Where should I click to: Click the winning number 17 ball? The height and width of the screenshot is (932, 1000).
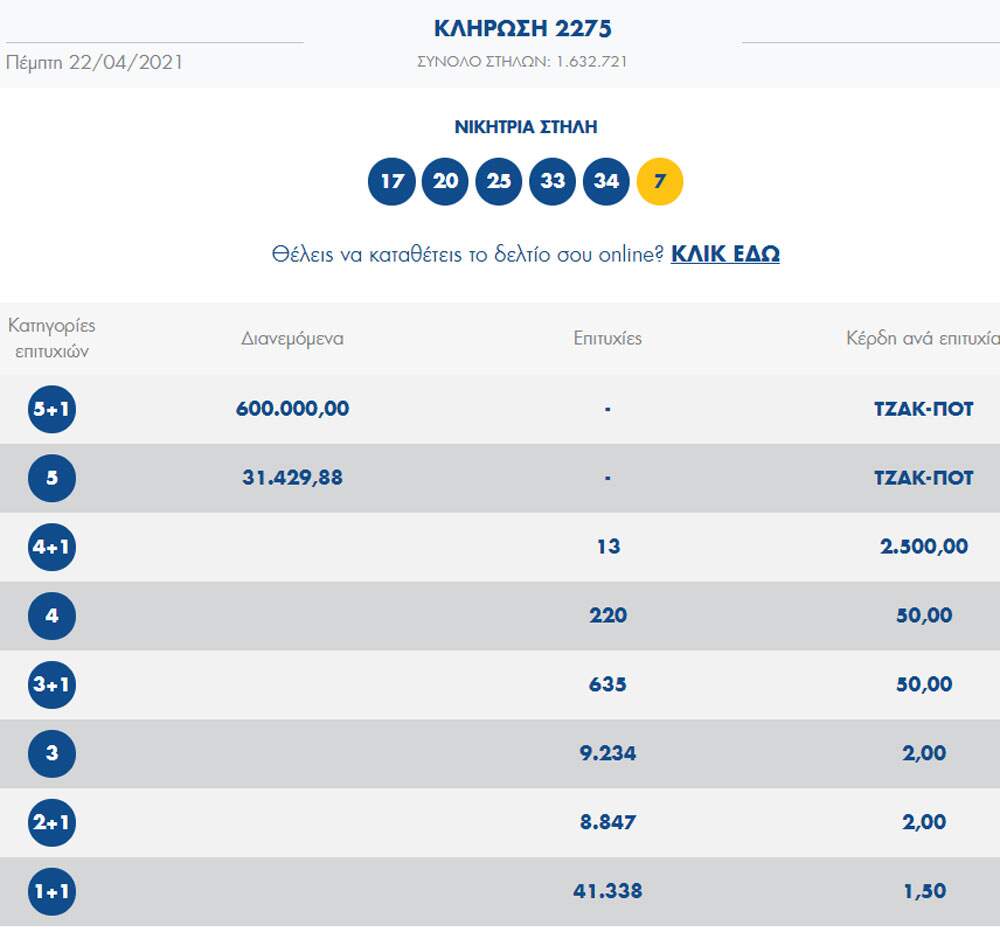click(392, 182)
